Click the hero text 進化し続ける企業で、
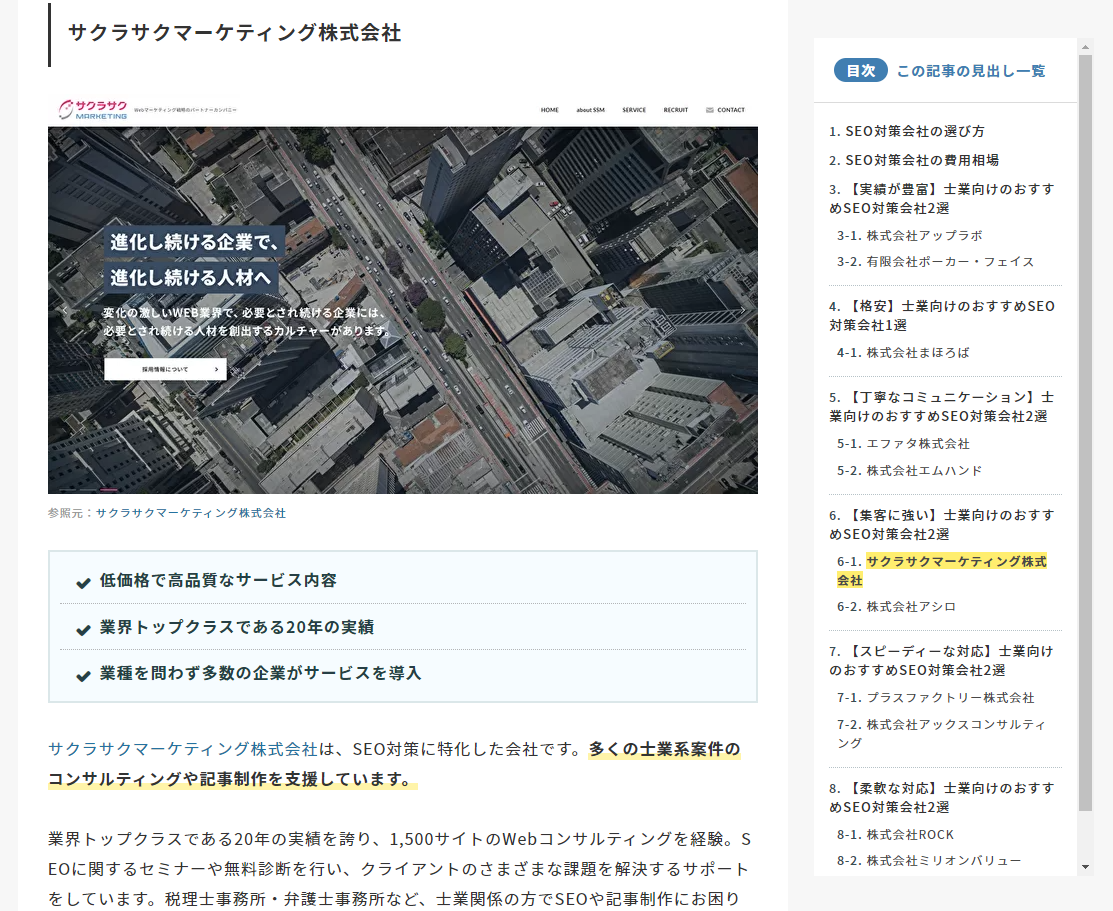The width and height of the screenshot is (1113, 911). point(194,242)
